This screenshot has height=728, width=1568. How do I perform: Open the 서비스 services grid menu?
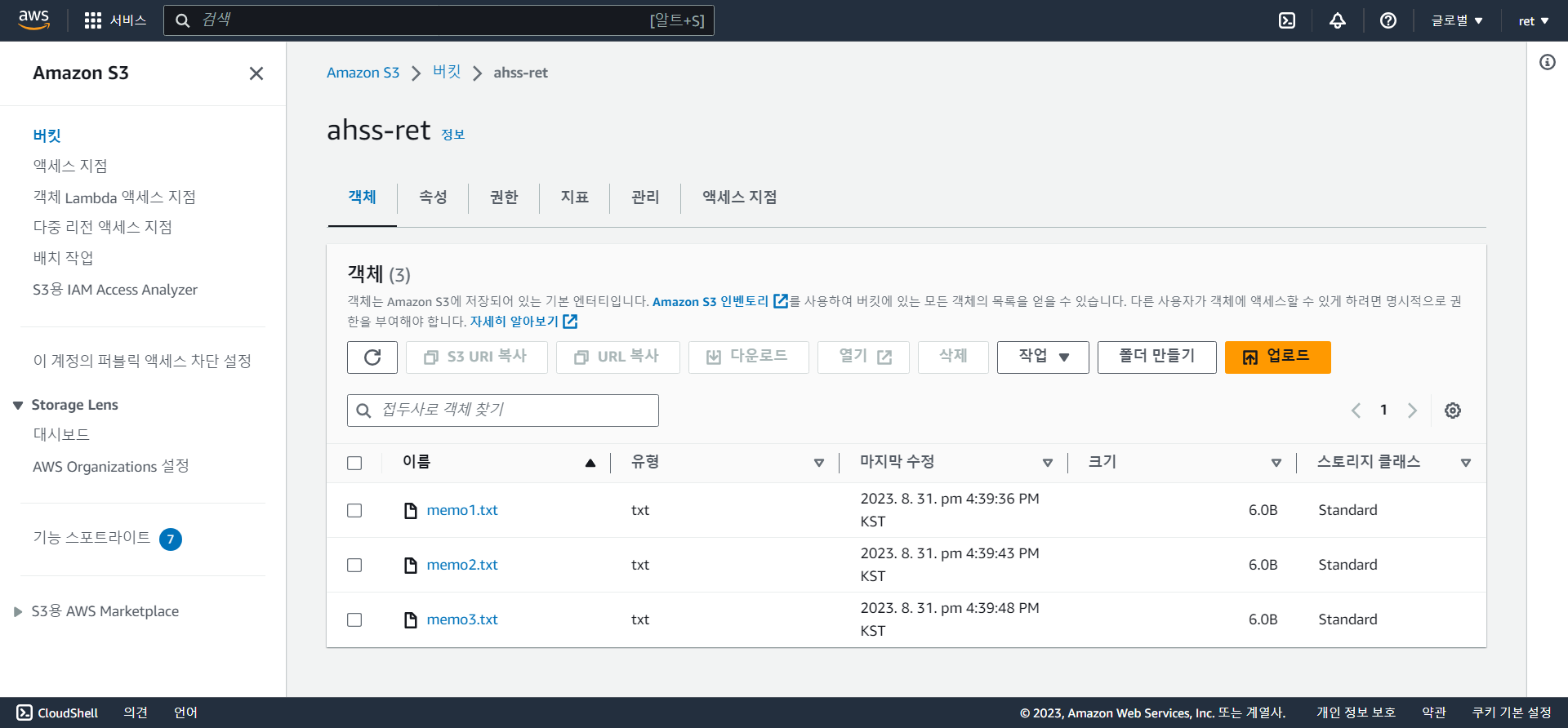point(115,20)
